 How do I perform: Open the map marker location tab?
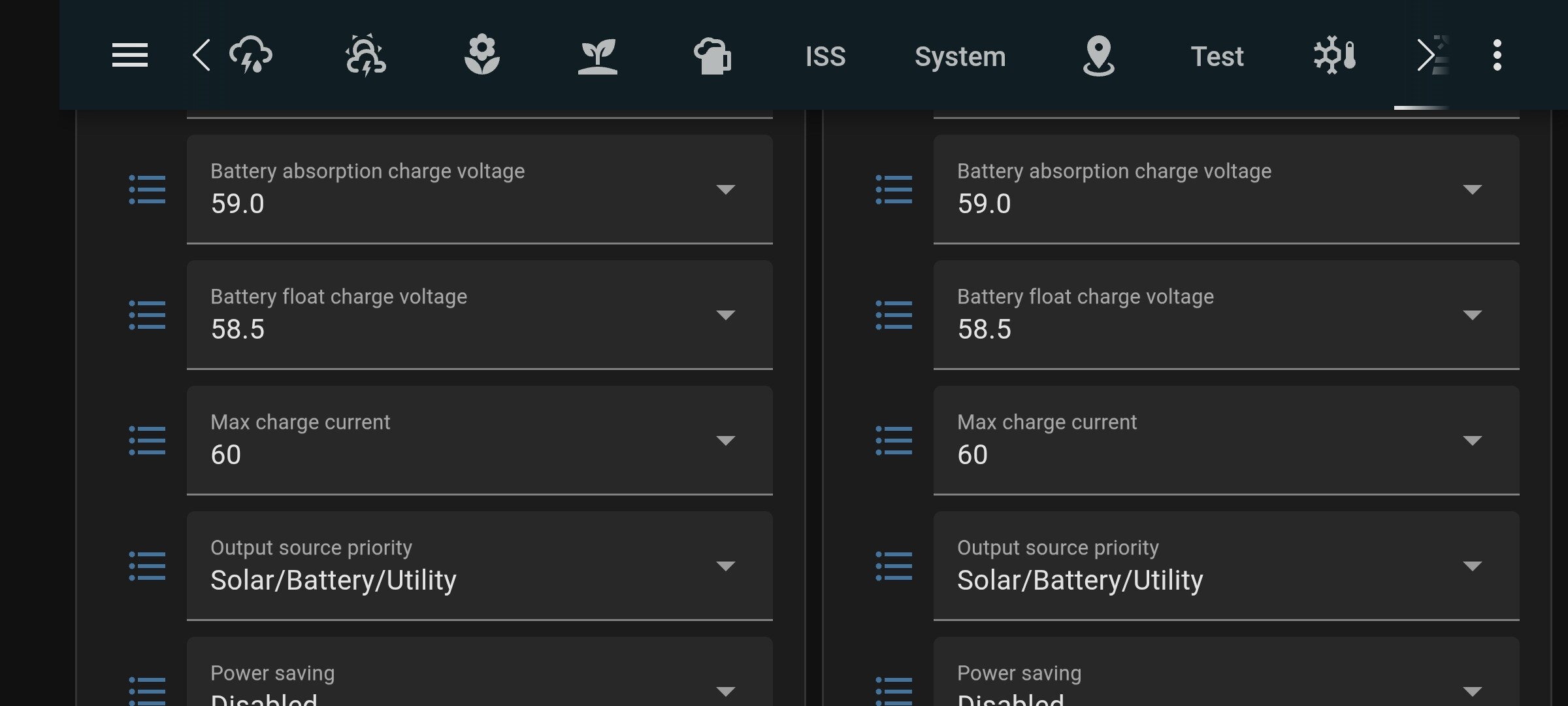(x=1098, y=56)
